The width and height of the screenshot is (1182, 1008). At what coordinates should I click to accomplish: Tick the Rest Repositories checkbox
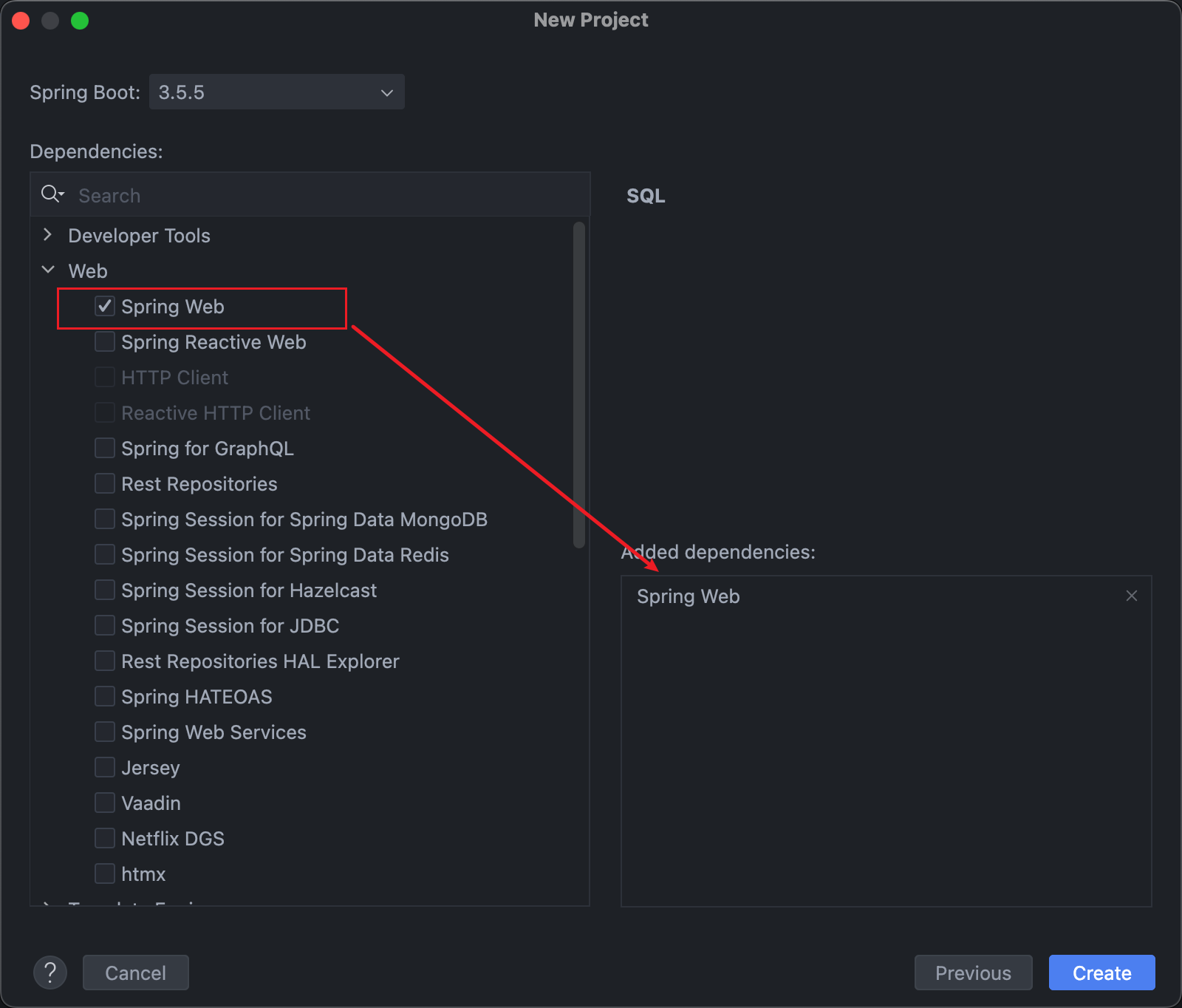point(105,484)
